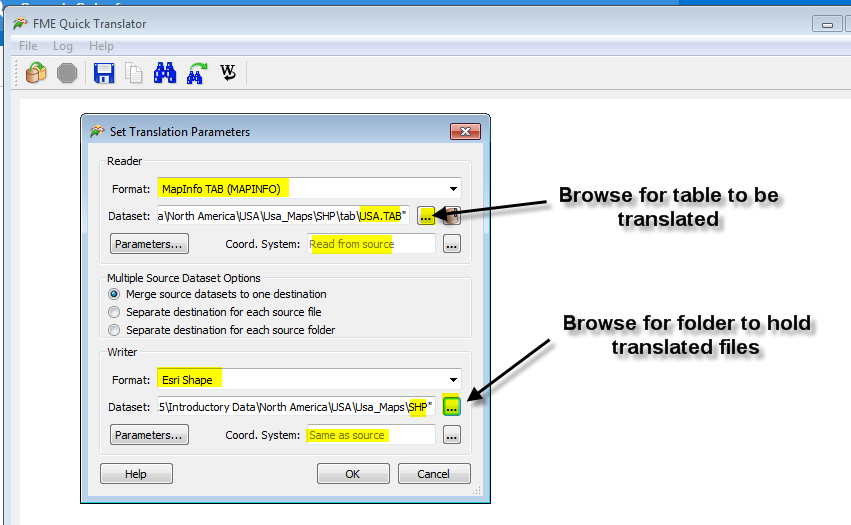851x525 pixels.
Task: Click the Save floppy disk icon
Action: point(103,72)
